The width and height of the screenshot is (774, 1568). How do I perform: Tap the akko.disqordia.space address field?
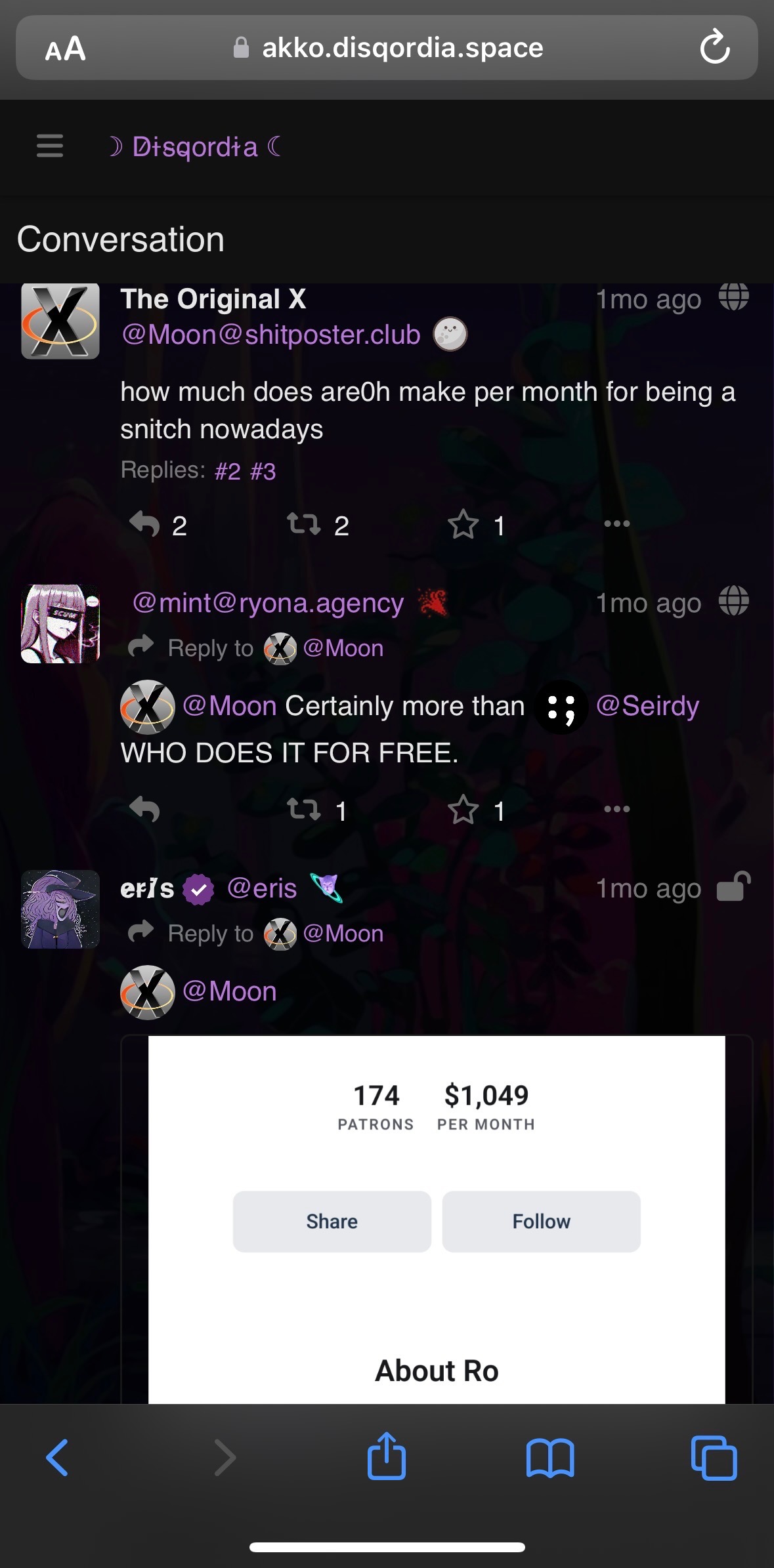pos(387,47)
